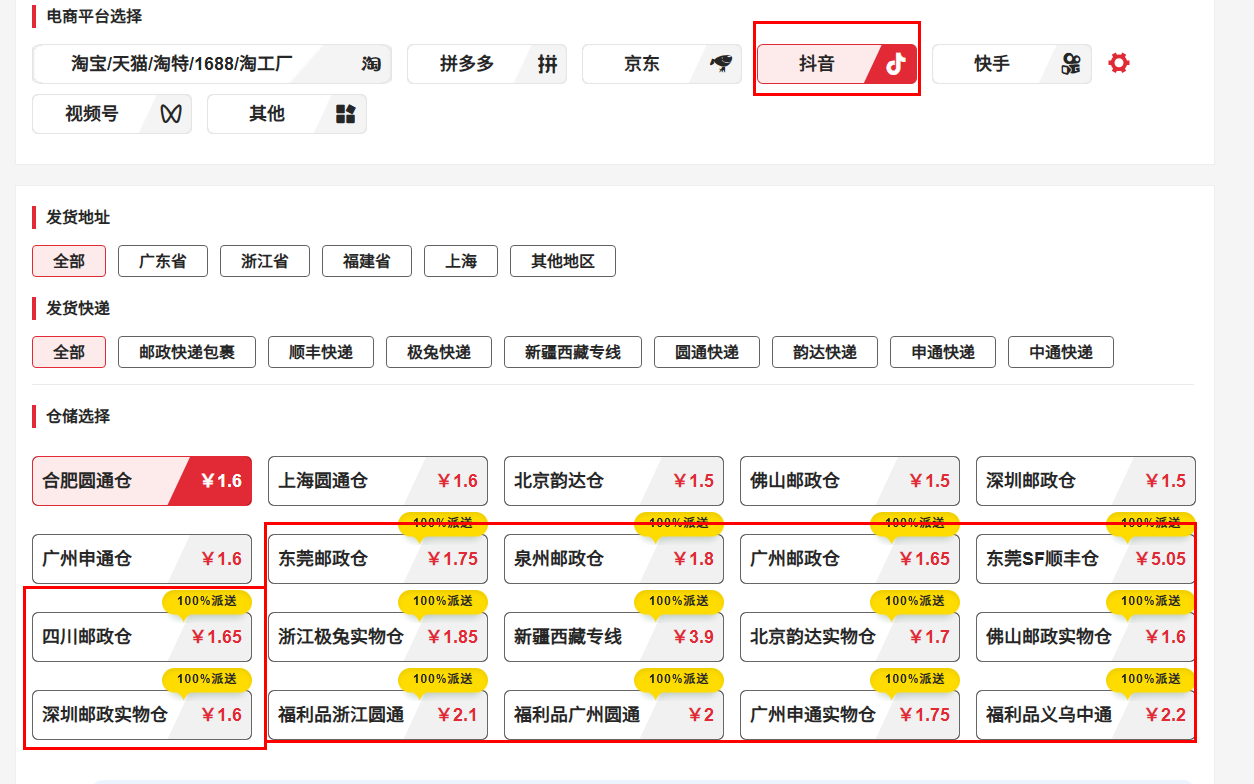Image resolution: width=1254 pixels, height=784 pixels.
Task: Select the 东莞SF顺丰仓 warehouse
Action: [1086, 559]
